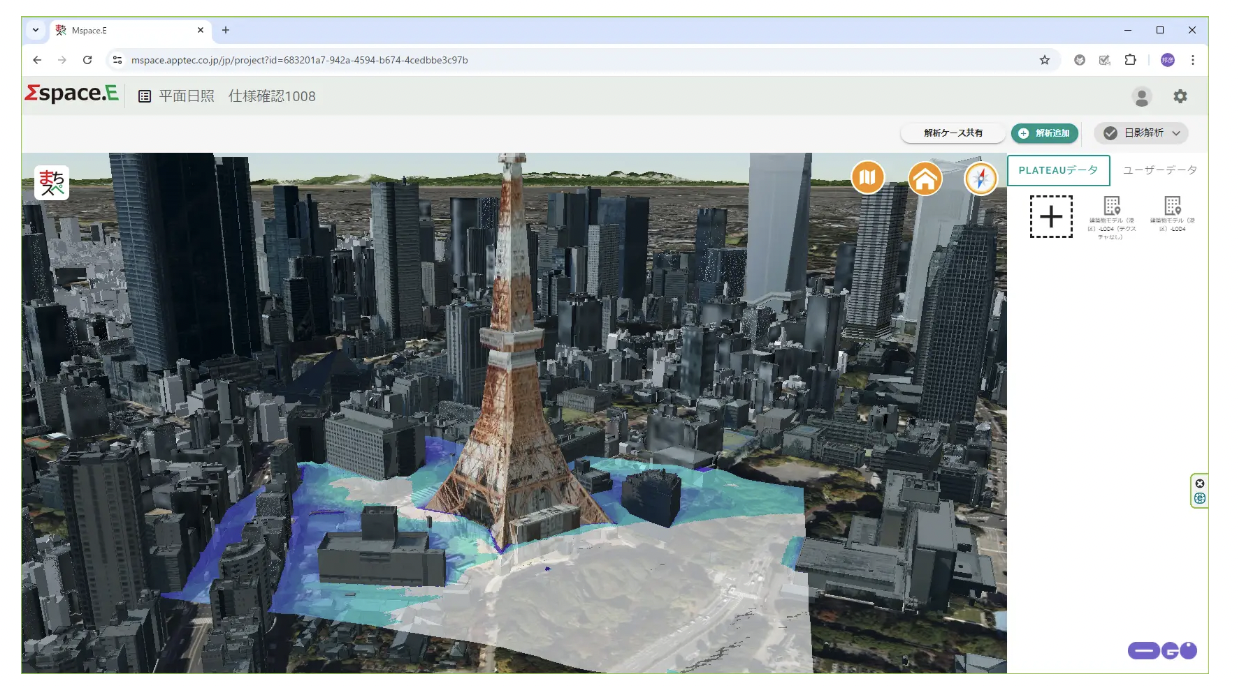The width and height of the screenshot is (1238, 686).
Task: Open the map view orange button
Action: 868,179
